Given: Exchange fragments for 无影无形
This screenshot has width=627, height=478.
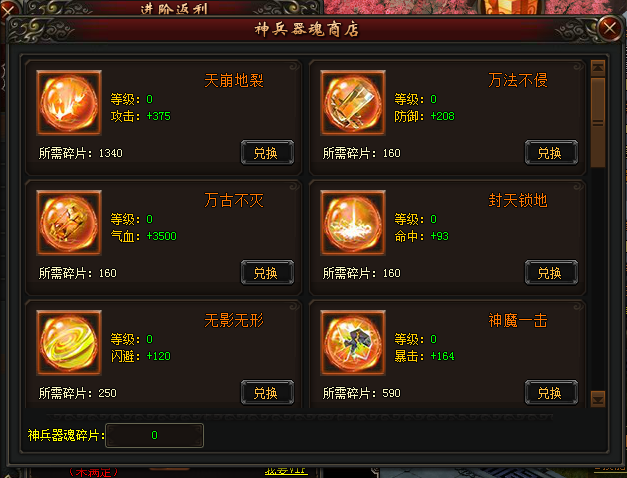Looking at the screenshot, I should point(267,392).
